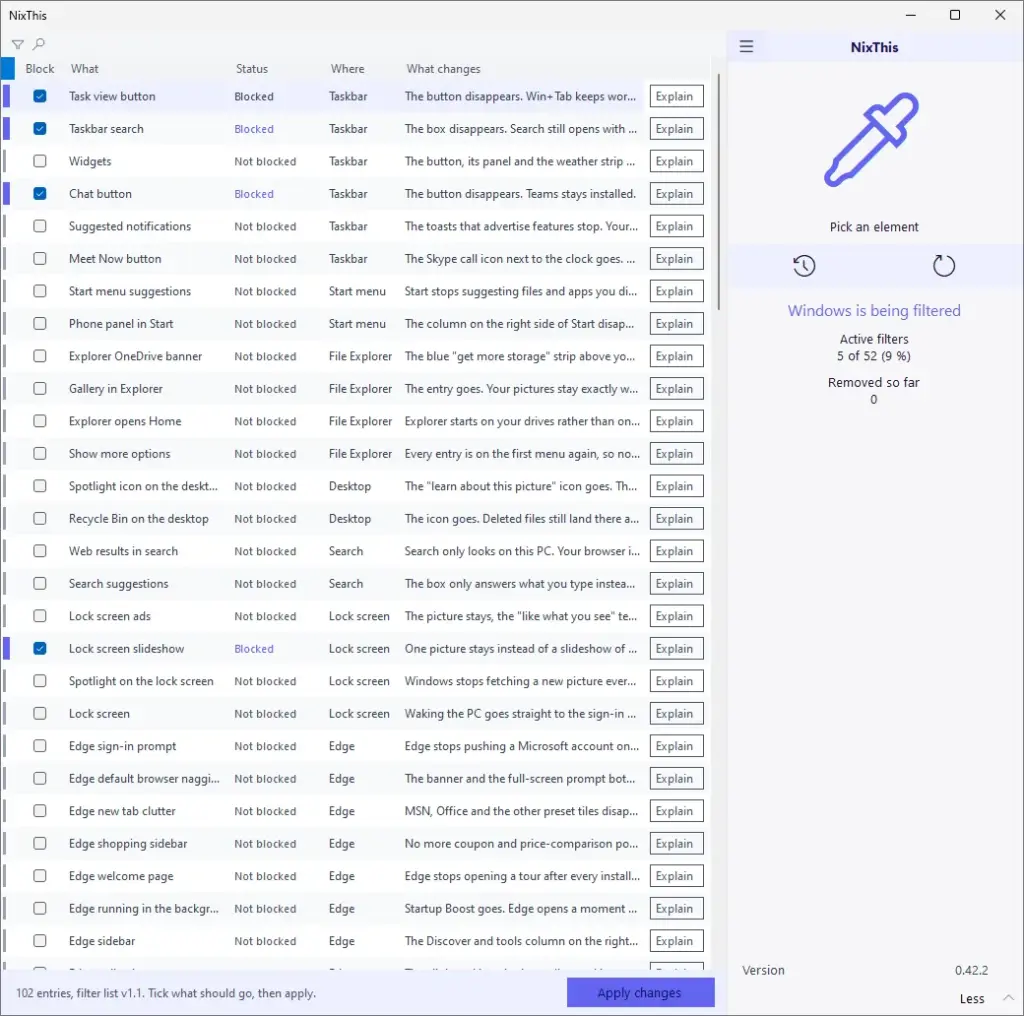Image resolution: width=1024 pixels, height=1016 pixels.
Task: Uncheck the Task view button checkbox
Action: (40, 96)
